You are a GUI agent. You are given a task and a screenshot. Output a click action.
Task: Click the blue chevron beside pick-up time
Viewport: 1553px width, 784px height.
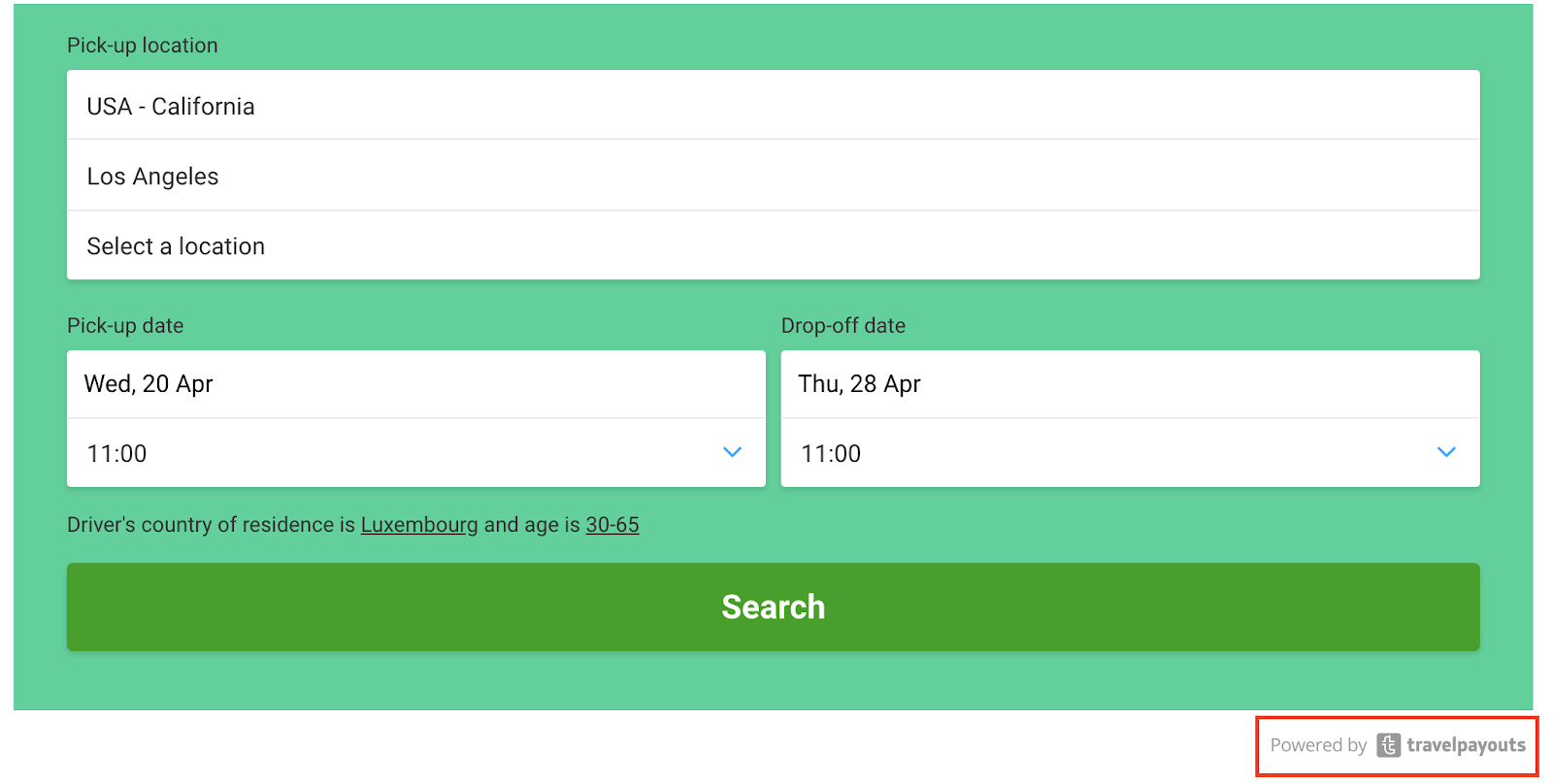733,452
